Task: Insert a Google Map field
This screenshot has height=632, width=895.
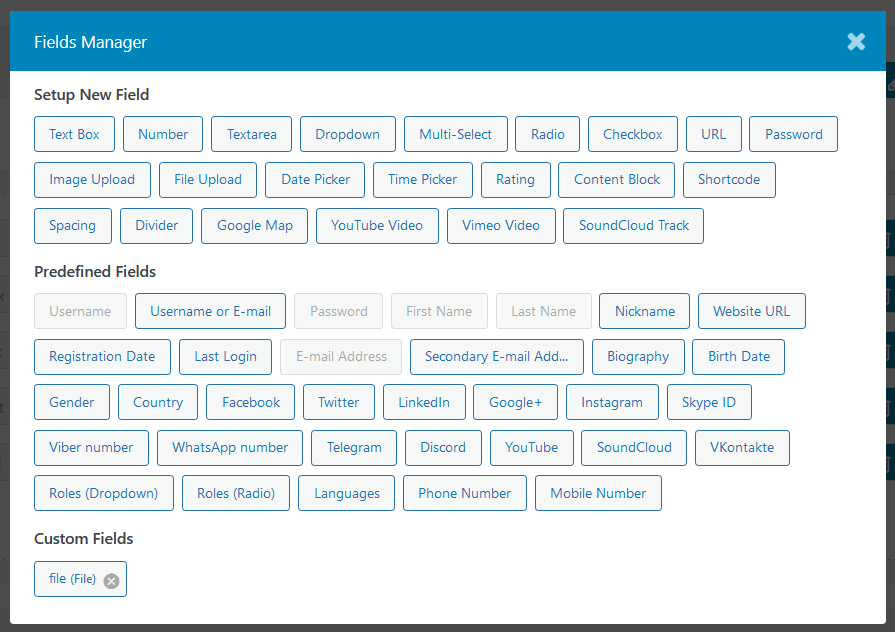Action: click(x=255, y=226)
